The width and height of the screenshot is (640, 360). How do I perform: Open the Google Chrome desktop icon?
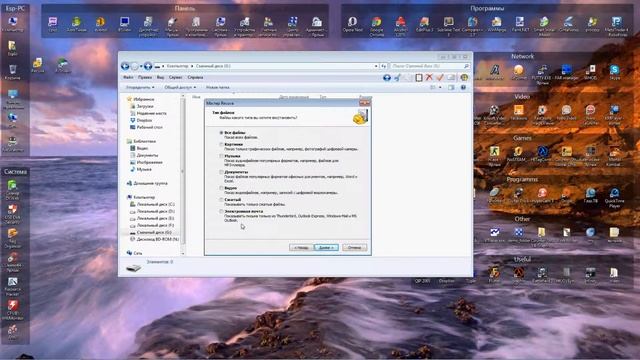[376, 25]
